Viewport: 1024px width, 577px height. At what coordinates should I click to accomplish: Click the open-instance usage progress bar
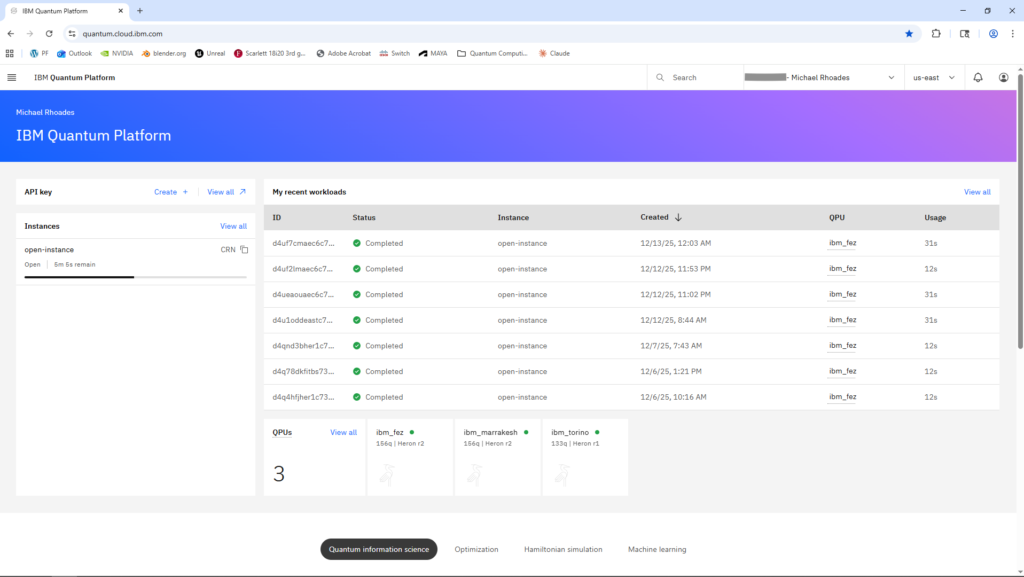point(135,277)
